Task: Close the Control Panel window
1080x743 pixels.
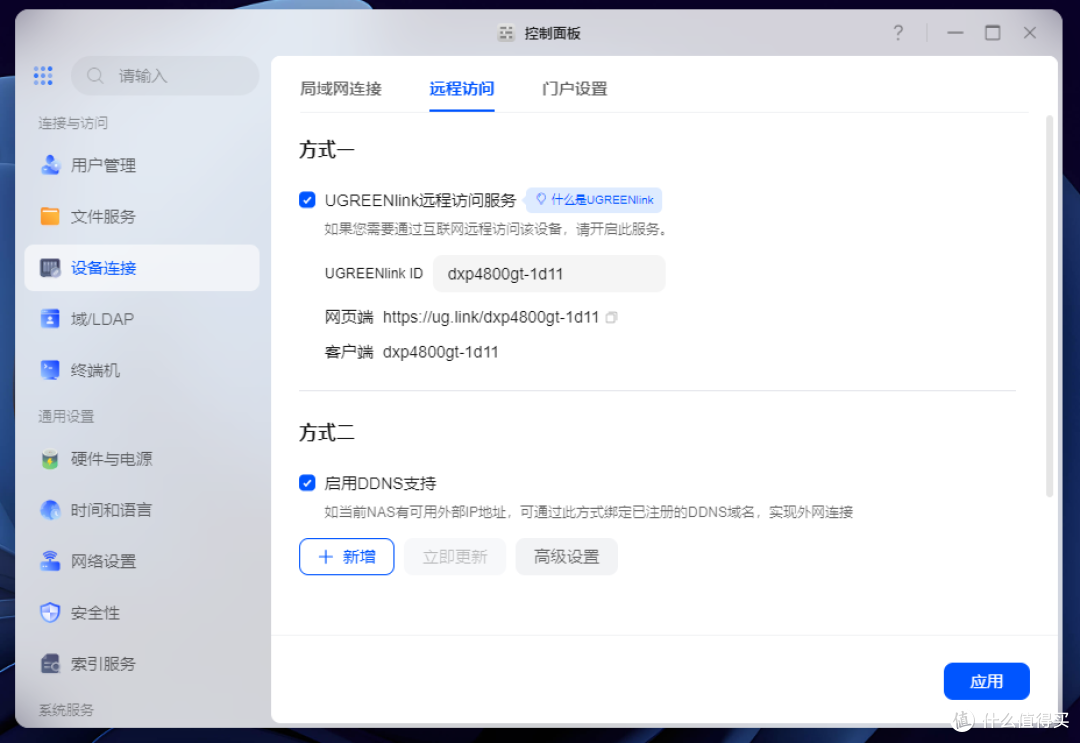Action: pos(1030,32)
